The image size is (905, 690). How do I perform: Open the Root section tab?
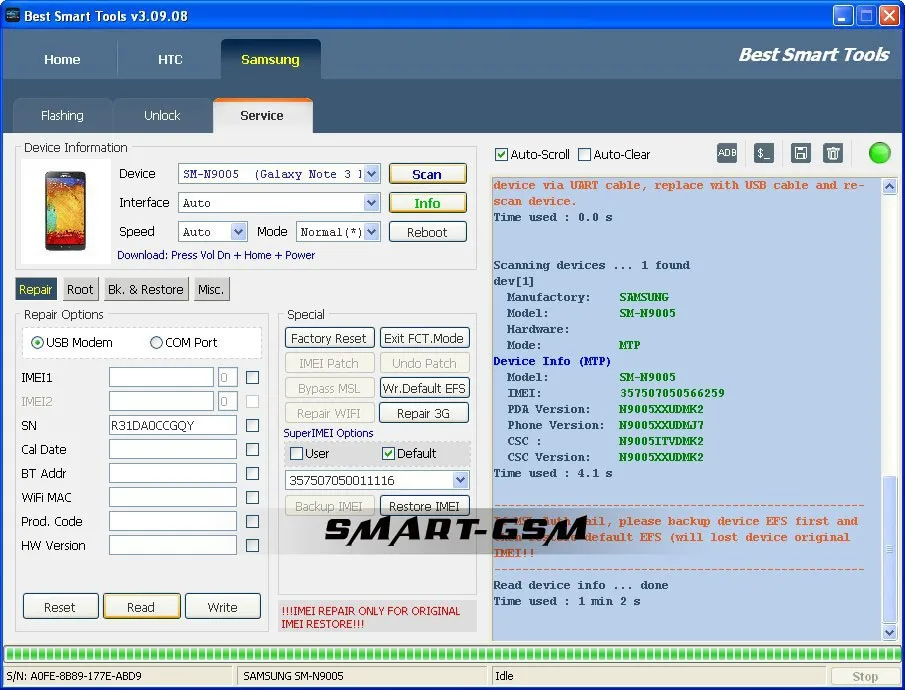pos(80,289)
